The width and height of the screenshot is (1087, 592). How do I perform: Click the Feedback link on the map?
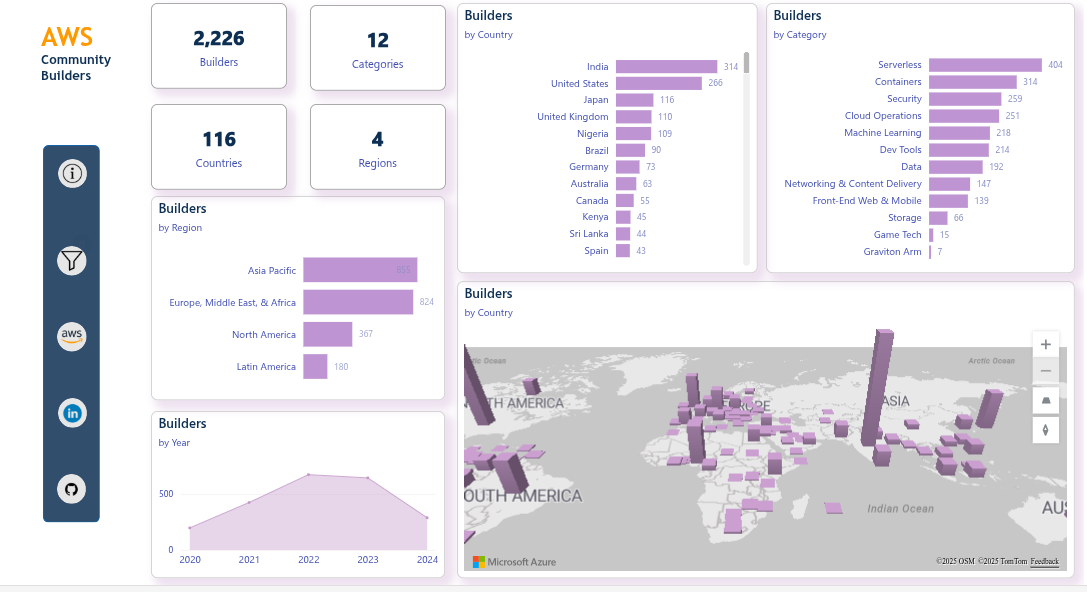pyautogui.click(x=1044, y=561)
